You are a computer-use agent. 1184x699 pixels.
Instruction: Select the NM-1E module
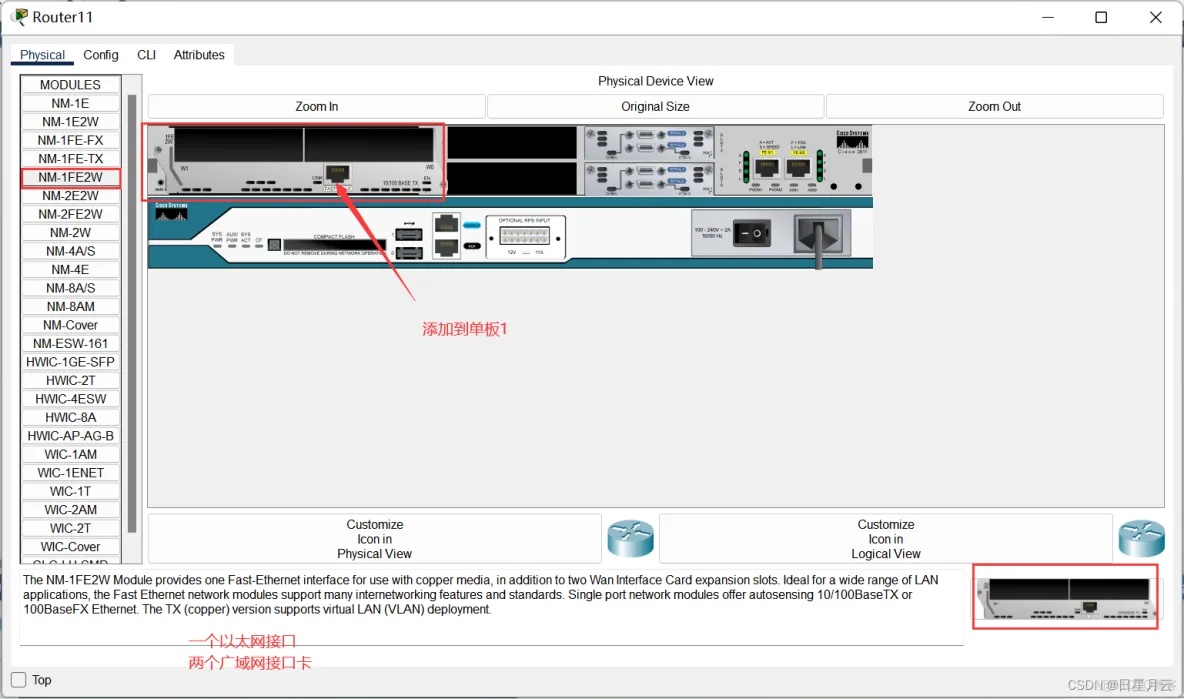(x=70, y=103)
